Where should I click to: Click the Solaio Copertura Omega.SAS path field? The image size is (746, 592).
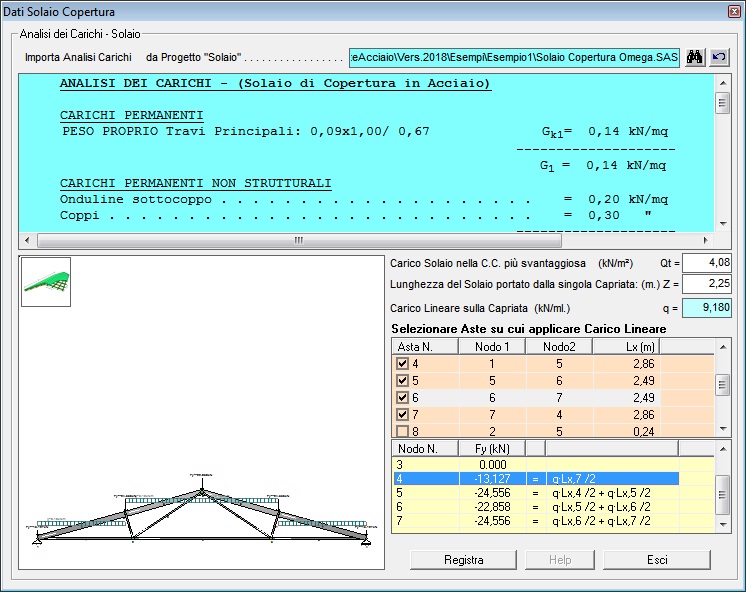[514, 58]
